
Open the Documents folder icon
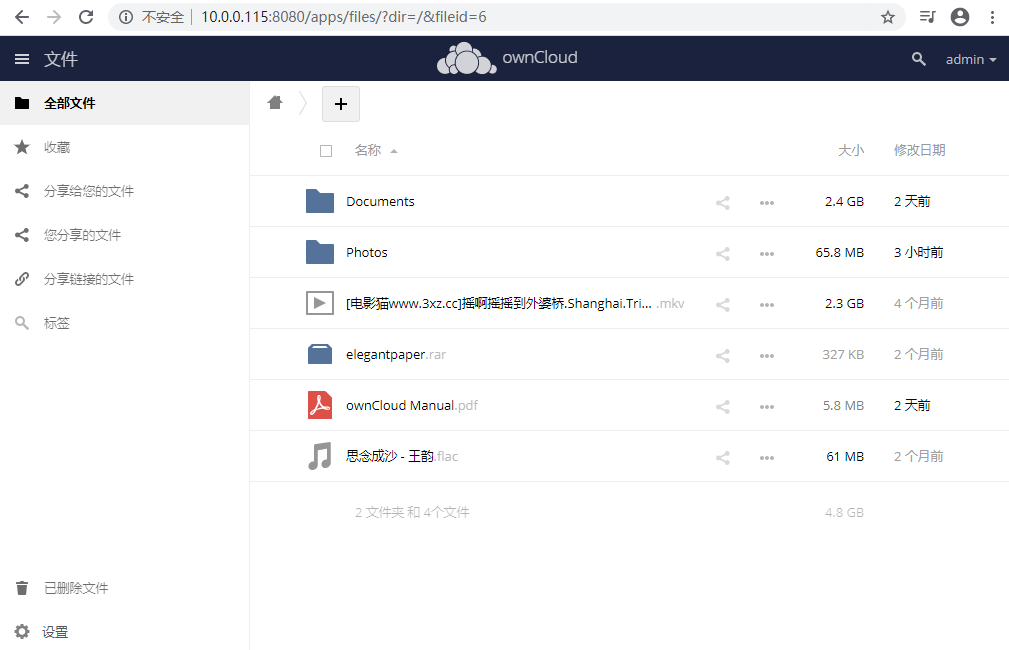click(x=320, y=201)
